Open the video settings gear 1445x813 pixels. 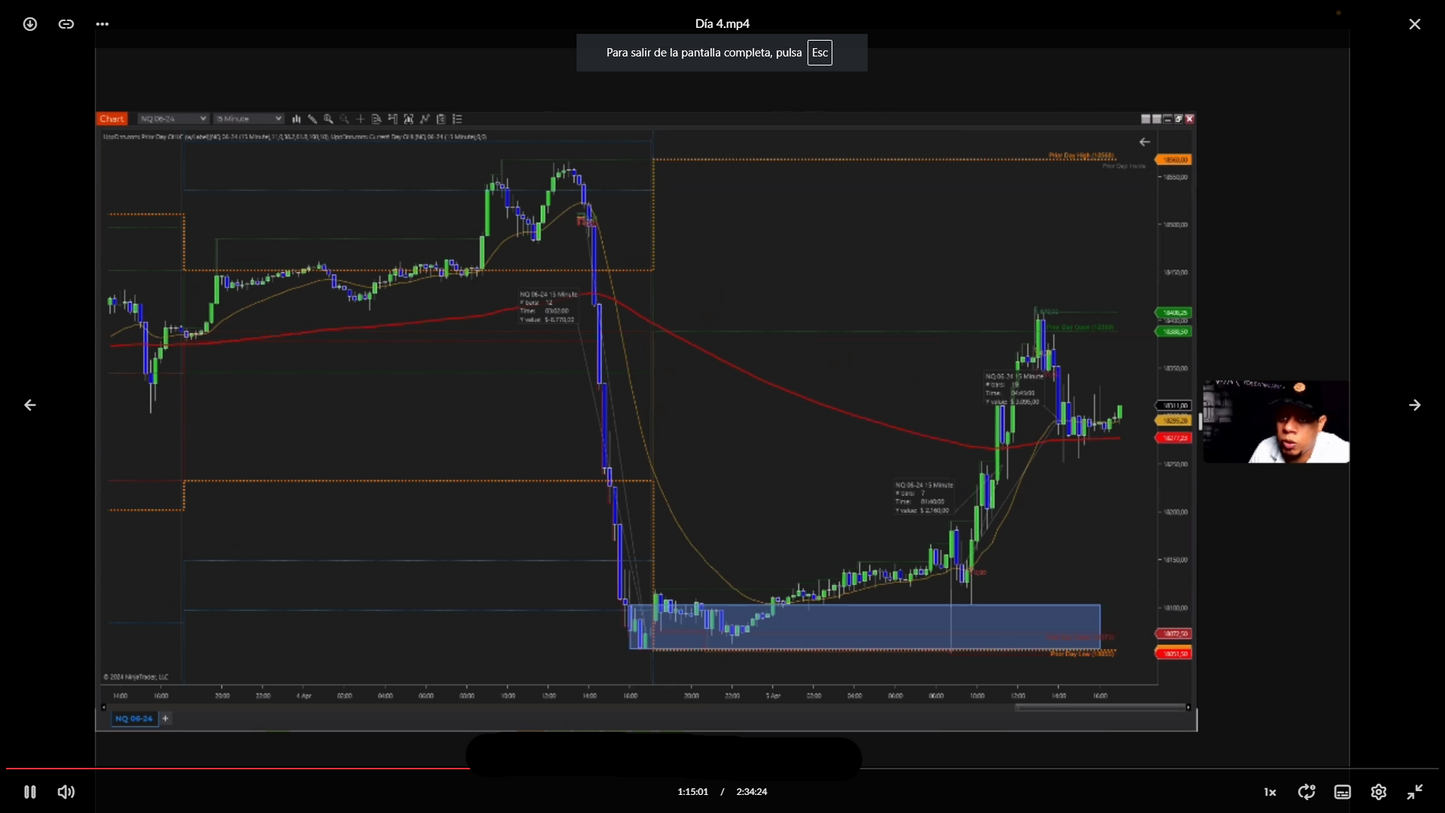[1378, 792]
